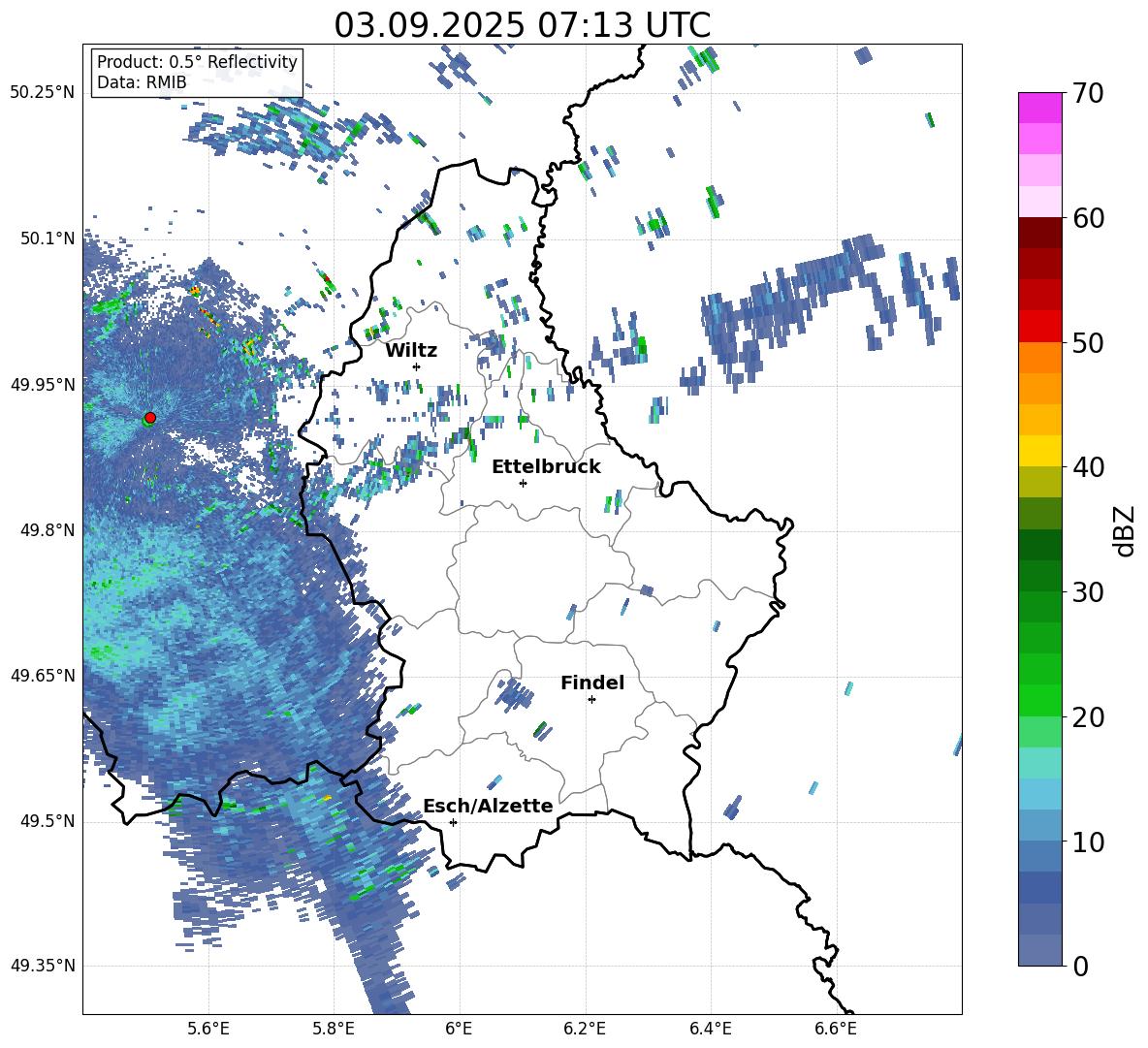Click the longitude label 6.2°E
The width and height of the screenshot is (1148, 1048).
585,1029
